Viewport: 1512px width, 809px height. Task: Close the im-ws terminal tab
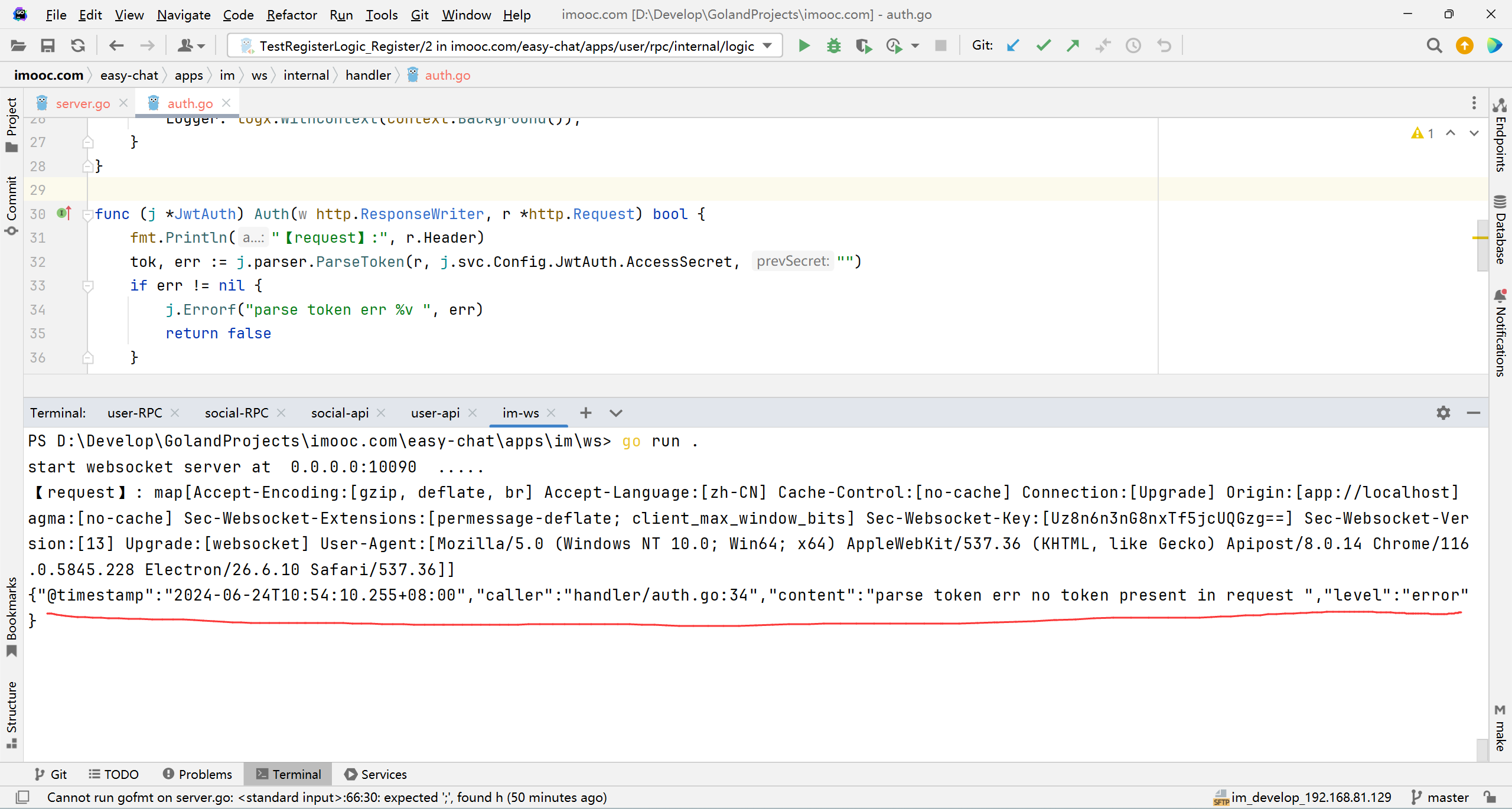(552, 413)
